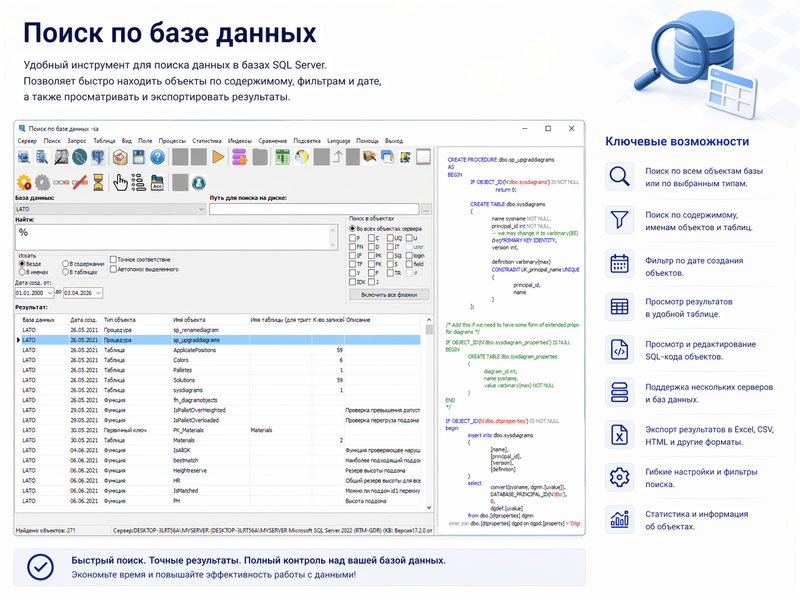Click the blue floppy disk save icon

coord(139,157)
